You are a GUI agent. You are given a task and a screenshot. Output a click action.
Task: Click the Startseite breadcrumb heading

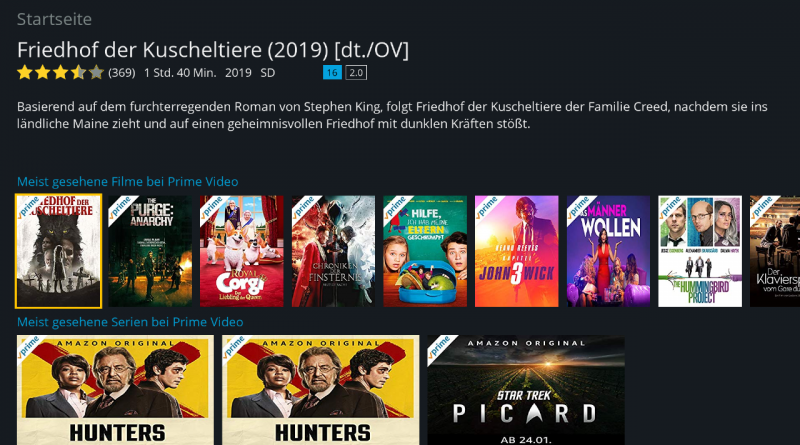pyautogui.click(x=54, y=19)
